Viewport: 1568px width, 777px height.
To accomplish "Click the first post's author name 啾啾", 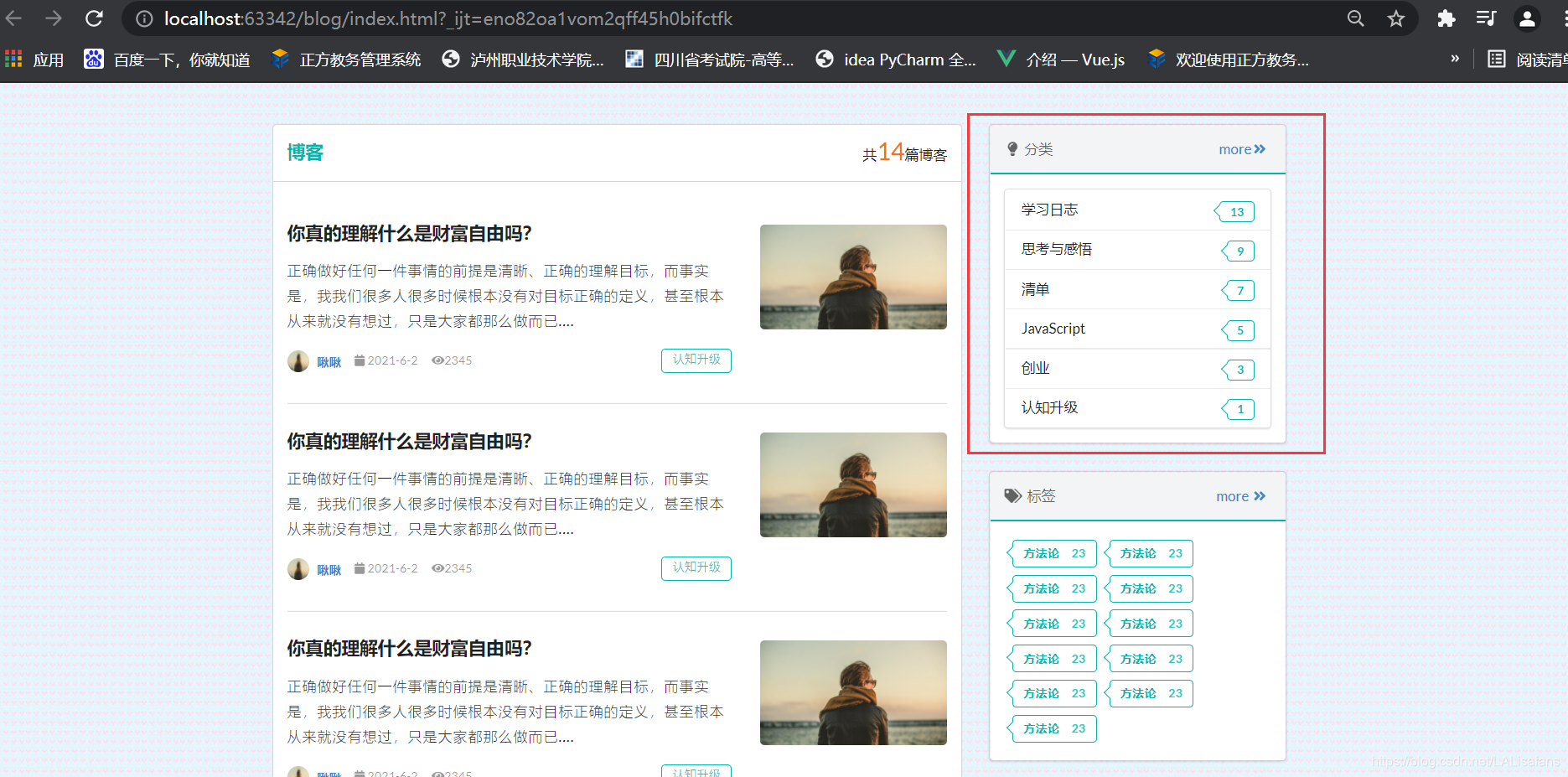I will coord(329,362).
